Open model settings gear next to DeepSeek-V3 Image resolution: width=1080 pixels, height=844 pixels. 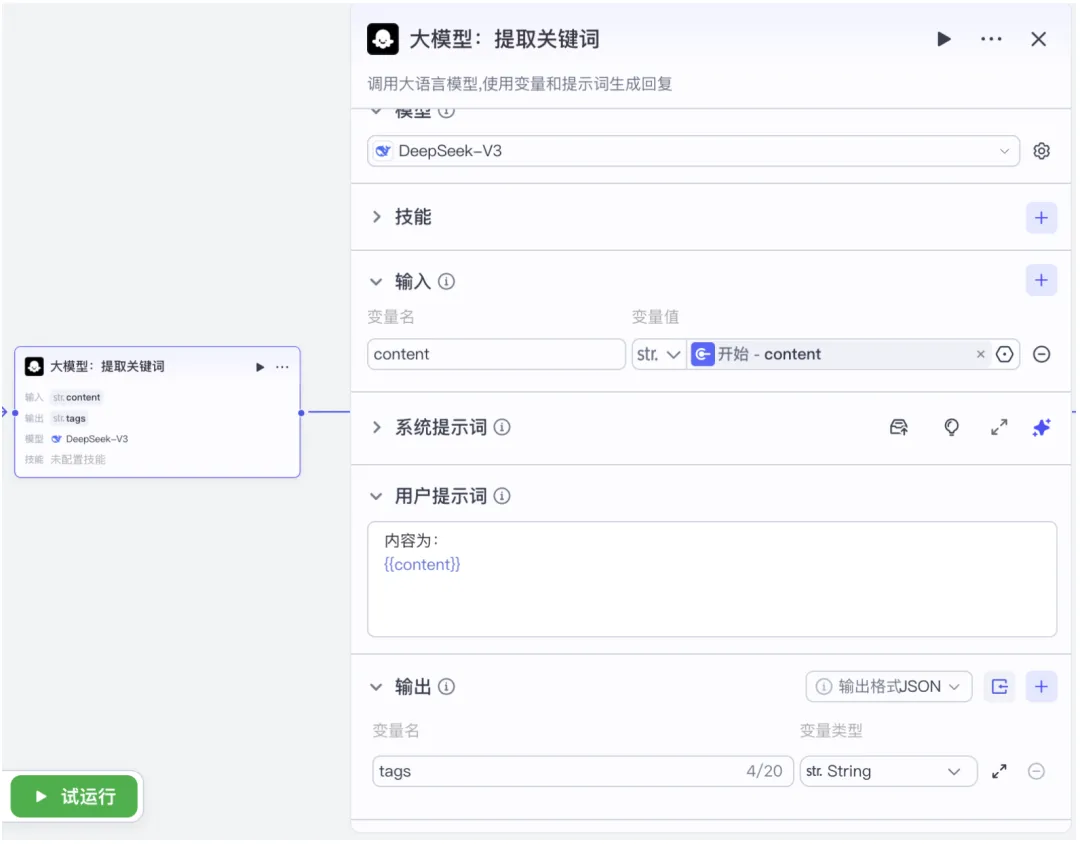pyautogui.click(x=1041, y=151)
